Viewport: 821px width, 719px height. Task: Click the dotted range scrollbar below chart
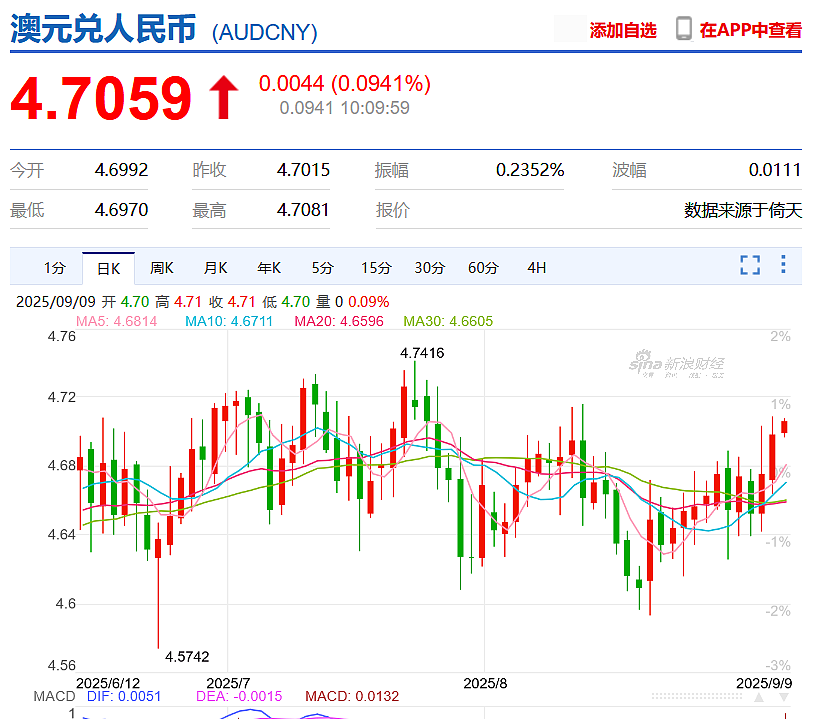click(697, 696)
